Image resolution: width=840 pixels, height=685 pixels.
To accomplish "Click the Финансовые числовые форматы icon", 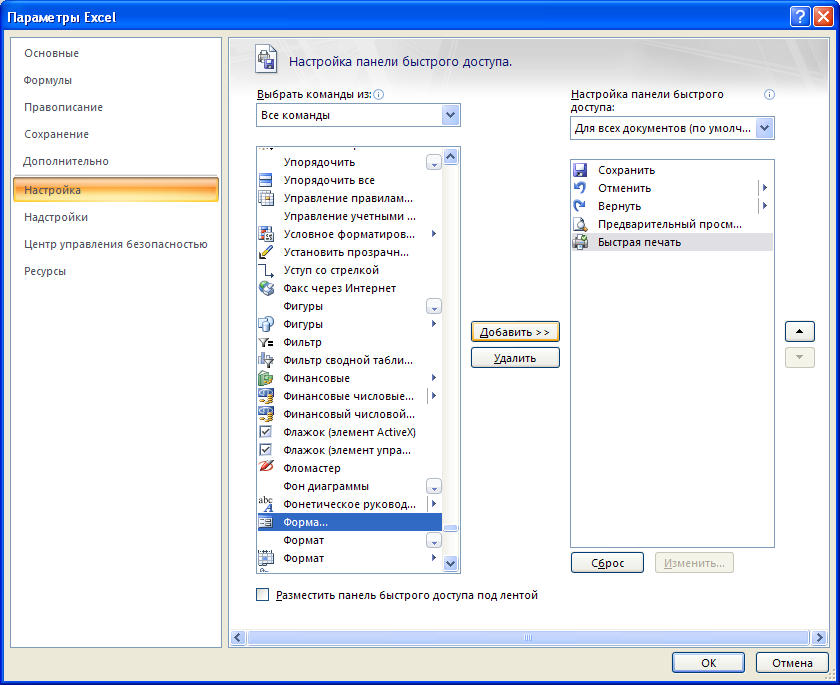I will (266, 396).
